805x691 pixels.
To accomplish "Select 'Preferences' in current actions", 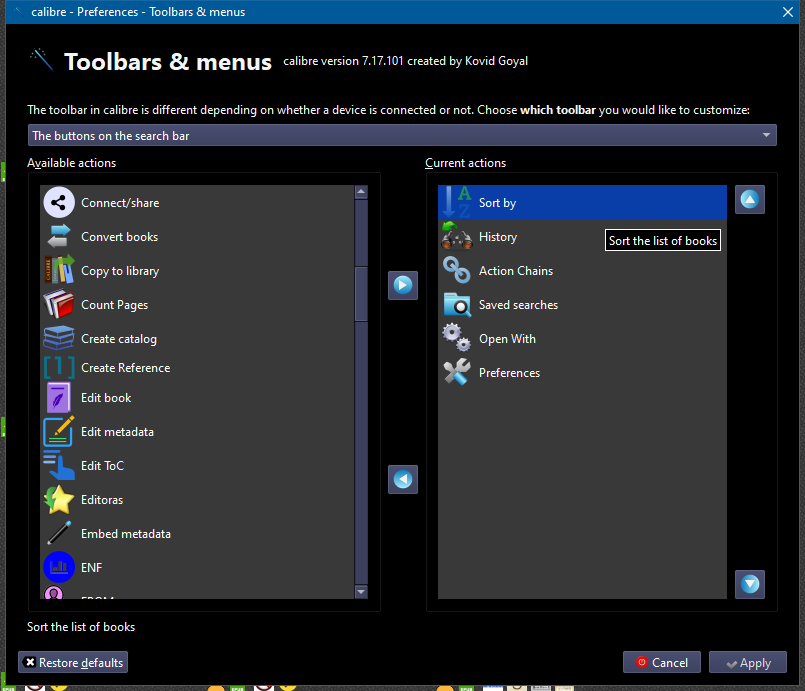I will tap(582, 372).
